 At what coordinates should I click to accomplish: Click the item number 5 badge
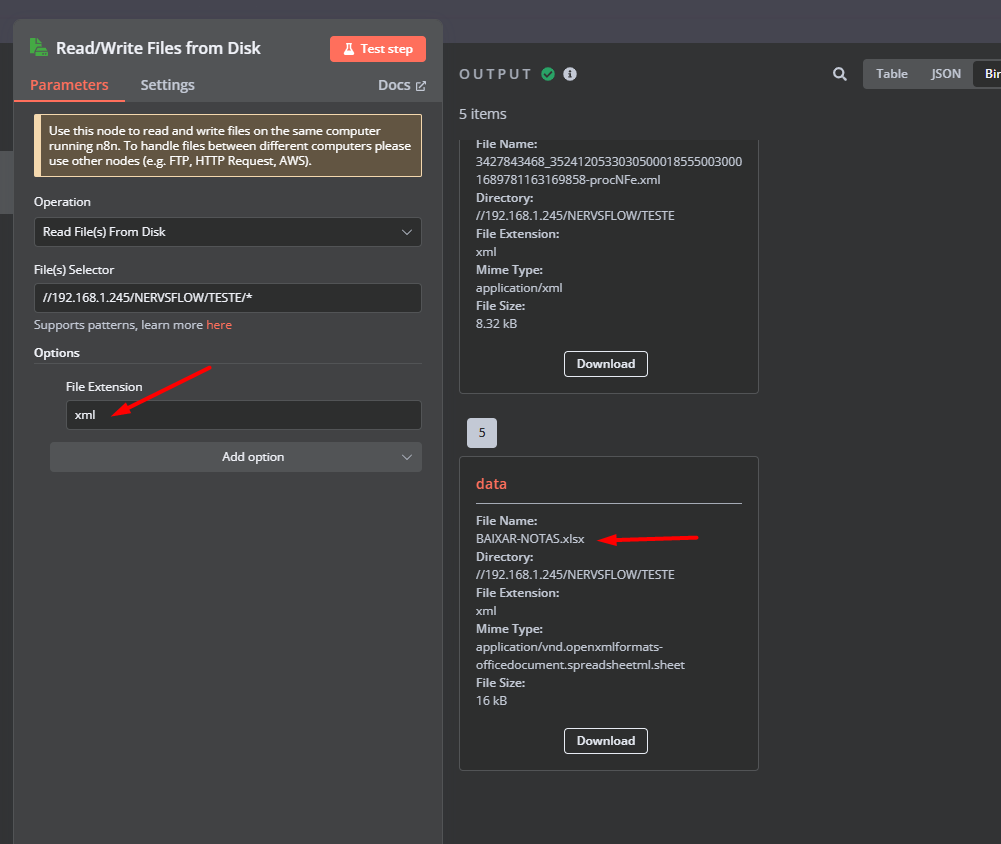tap(482, 433)
